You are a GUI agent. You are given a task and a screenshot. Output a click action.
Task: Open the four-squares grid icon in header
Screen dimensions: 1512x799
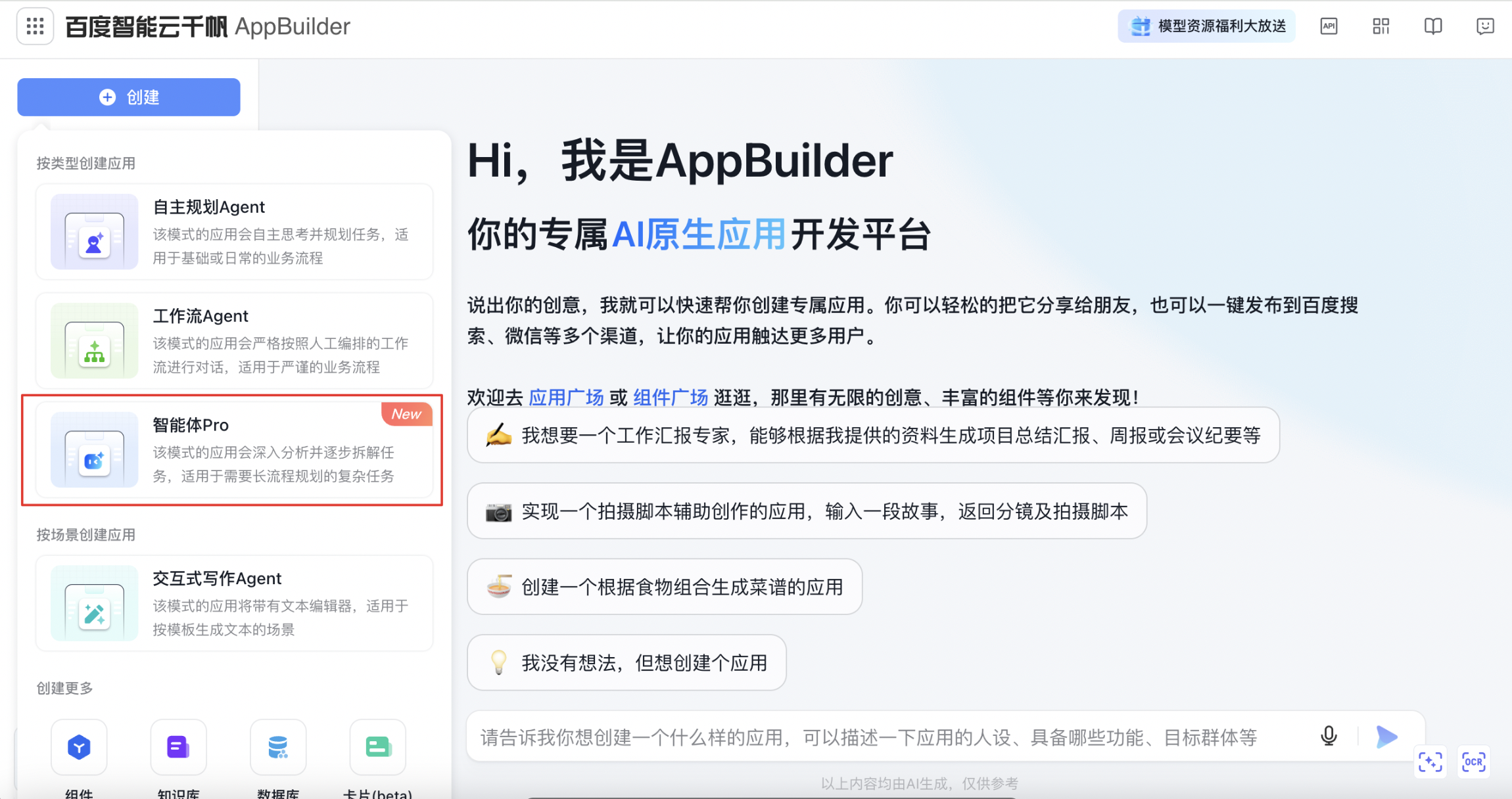(x=1381, y=26)
